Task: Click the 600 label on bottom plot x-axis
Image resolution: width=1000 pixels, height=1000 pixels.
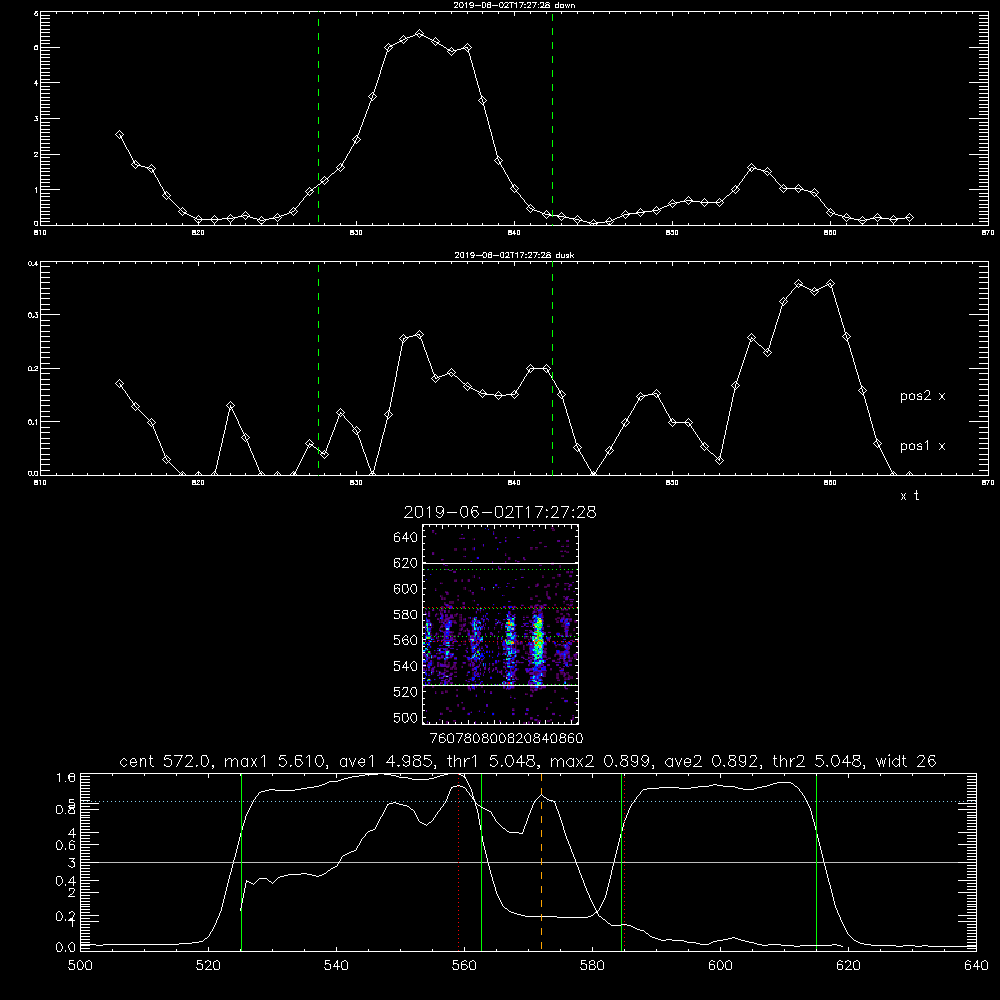Action: point(721,966)
